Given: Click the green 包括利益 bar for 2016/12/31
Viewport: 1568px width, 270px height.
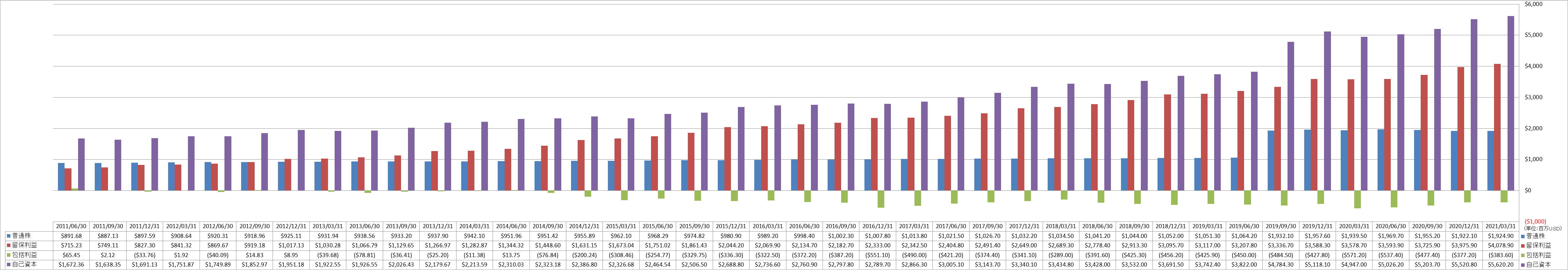Looking at the screenshot, I should 881,199.
